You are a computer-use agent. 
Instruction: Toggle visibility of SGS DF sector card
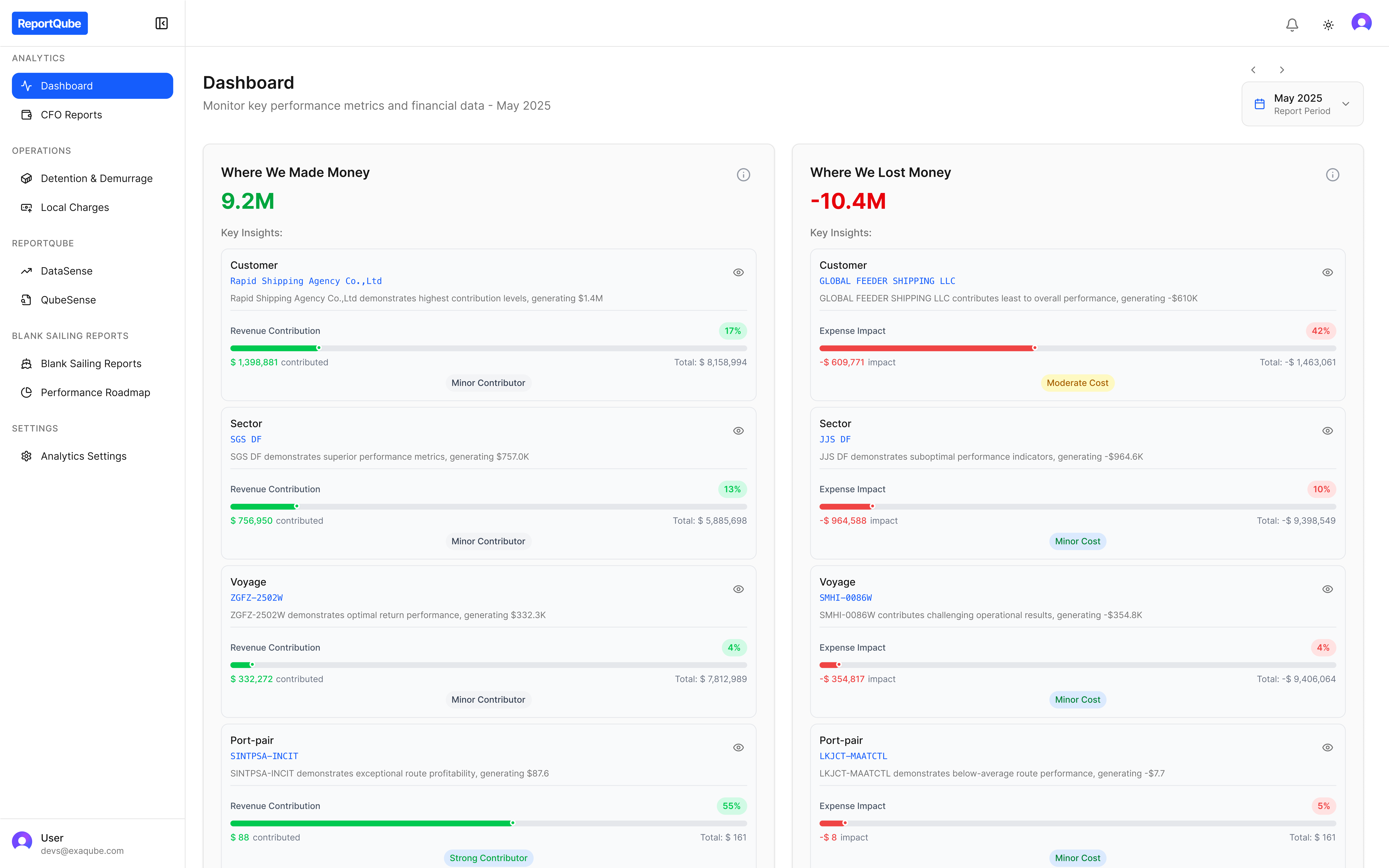point(738,430)
